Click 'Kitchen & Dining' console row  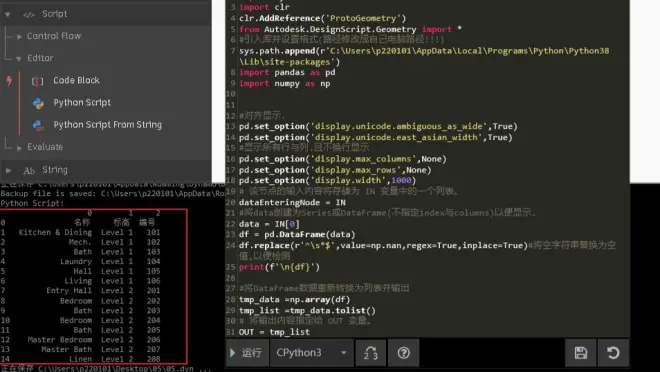[80, 232]
